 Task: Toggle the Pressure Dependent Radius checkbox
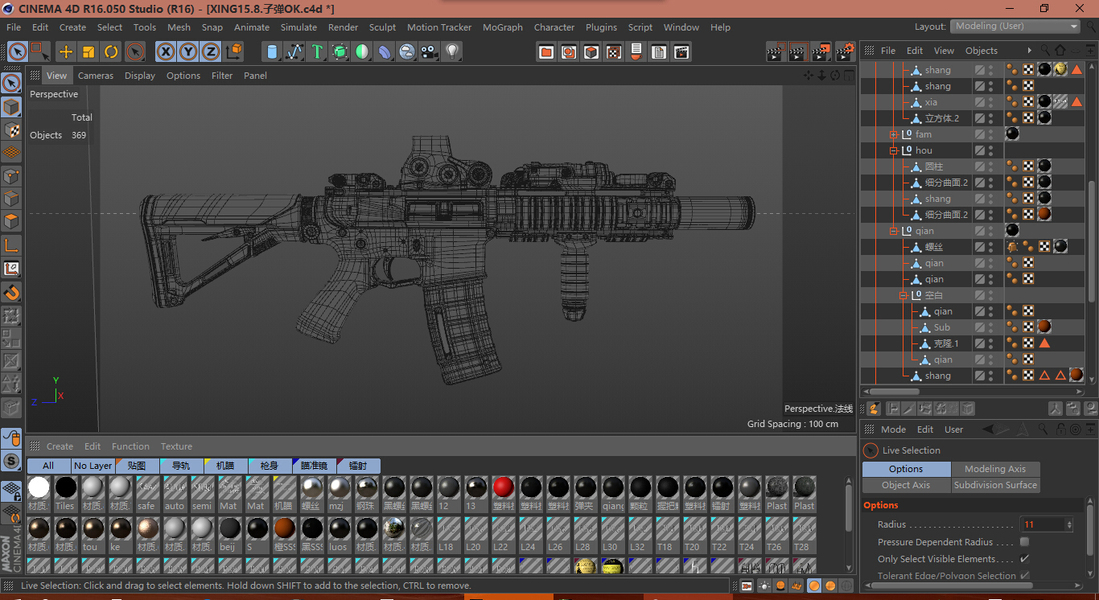[1025, 542]
